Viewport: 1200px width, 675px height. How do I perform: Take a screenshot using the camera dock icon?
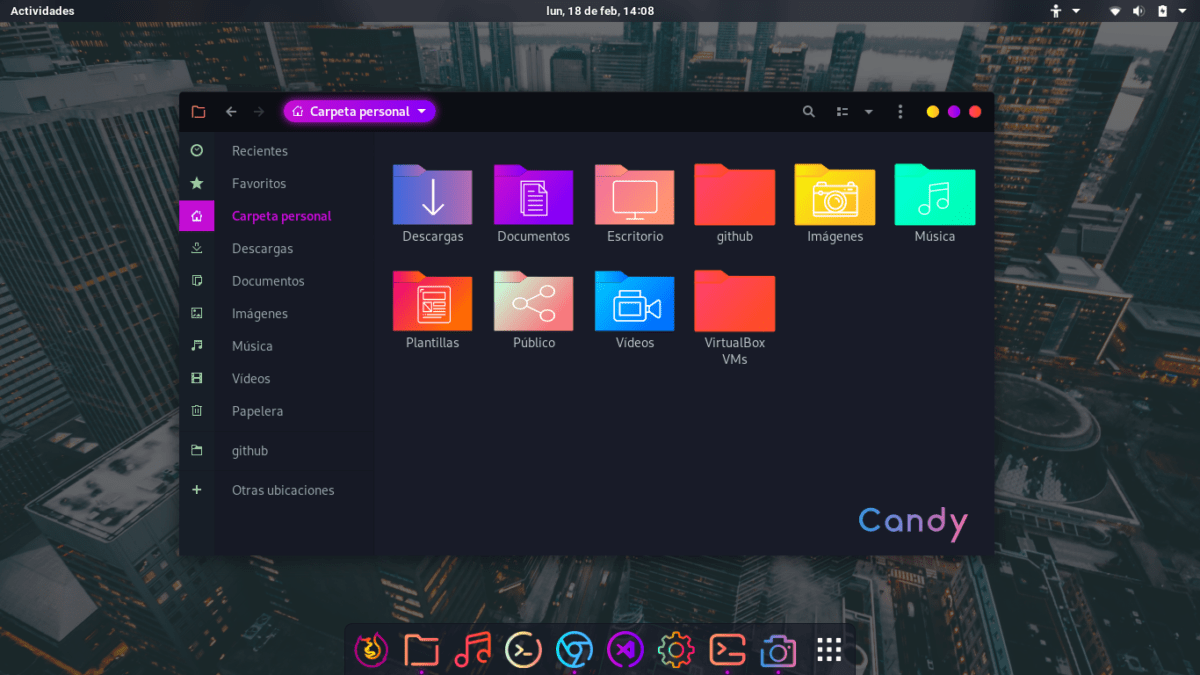pos(778,649)
